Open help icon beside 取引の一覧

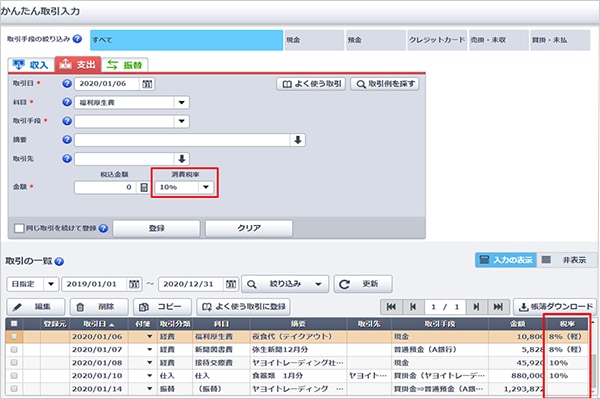59,262
